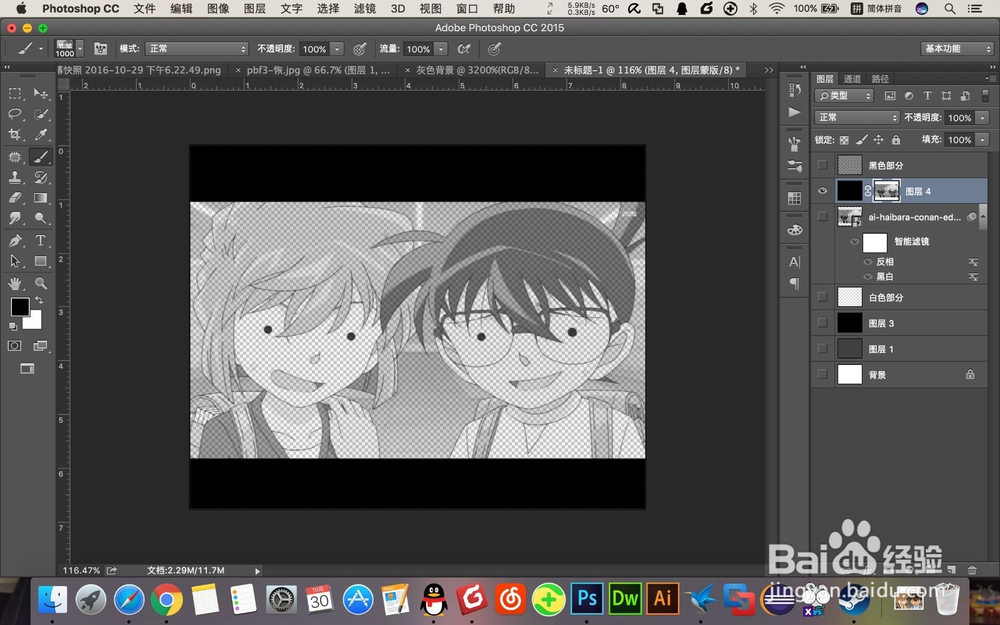Select the Brush tool in toolbox

[41, 156]
